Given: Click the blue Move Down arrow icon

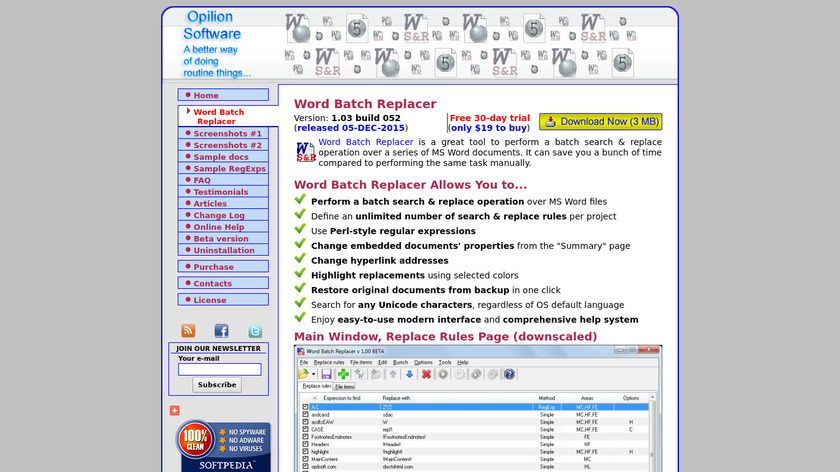Looking at the screenshot, I should coord(409,374).
